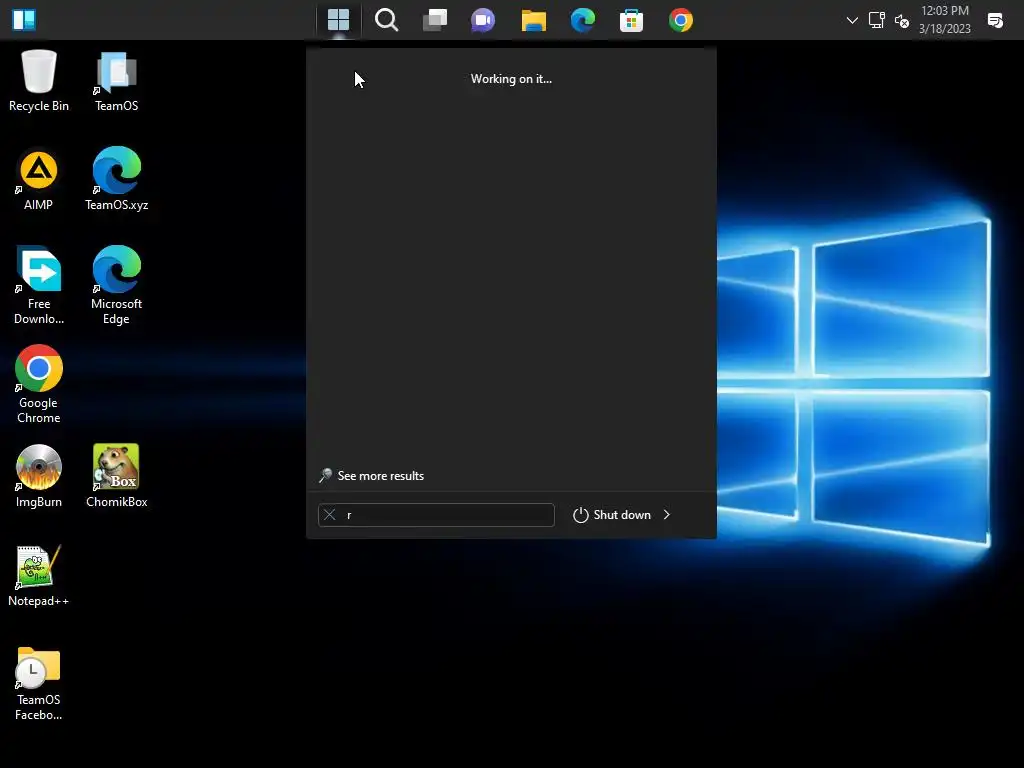Launch the Chat (Teams) taskbar icon
The image size is (1024, 768).
[483, 20]
